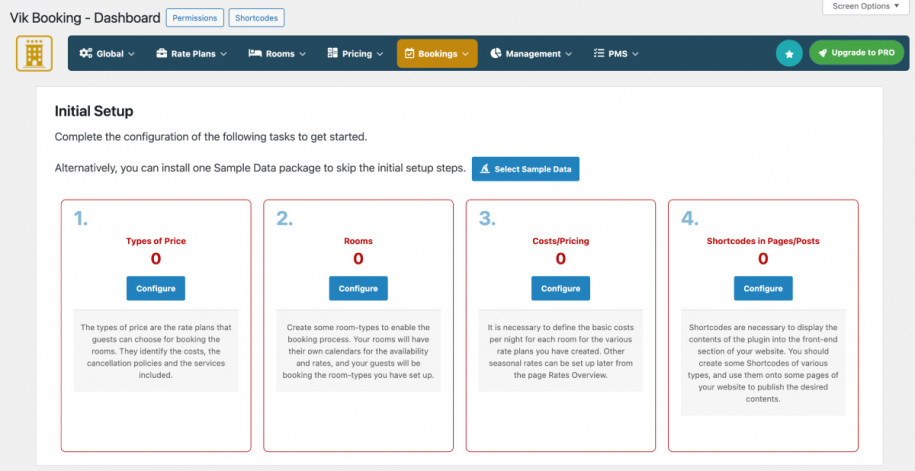Open the PMS menu

[x=615, y=54]
